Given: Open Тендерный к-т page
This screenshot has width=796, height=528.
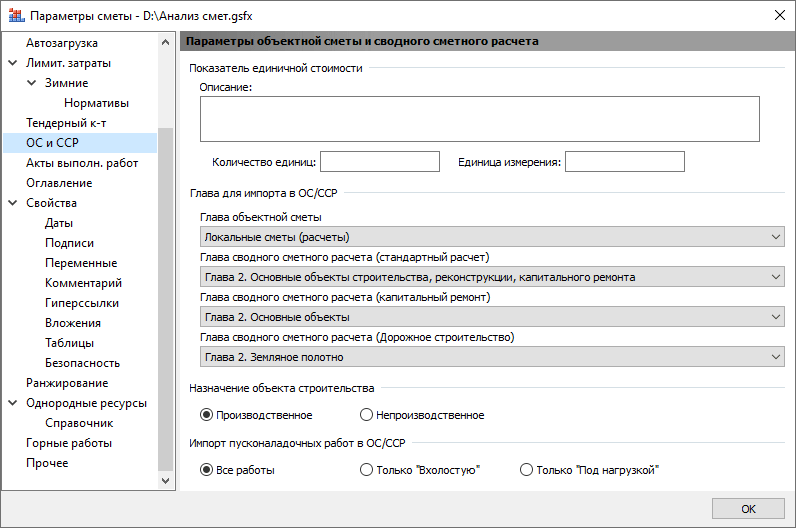Looking at the screenshot, I should tap(66, 123).
